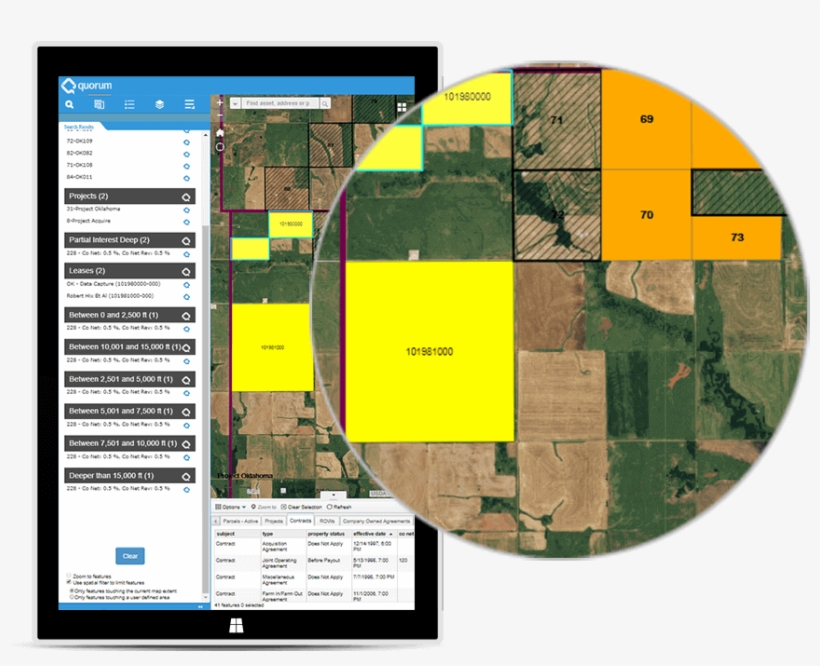The image size is (820, 666).
Task: Click inside the Find asset address search field
Action: click(x=282, y=102)
